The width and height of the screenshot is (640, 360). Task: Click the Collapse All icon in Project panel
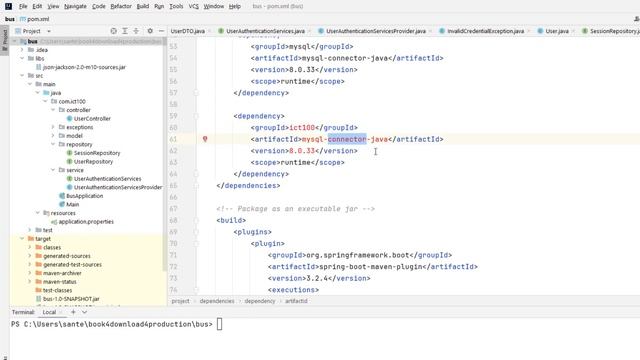coord(136,31)
